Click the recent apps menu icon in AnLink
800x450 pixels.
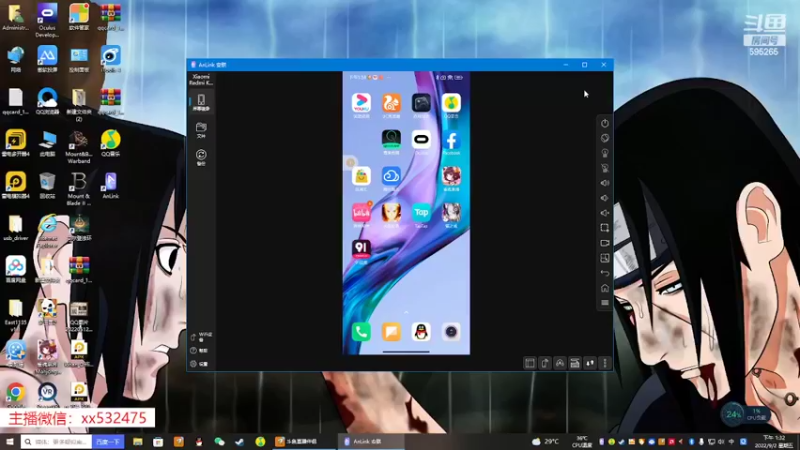605,303
